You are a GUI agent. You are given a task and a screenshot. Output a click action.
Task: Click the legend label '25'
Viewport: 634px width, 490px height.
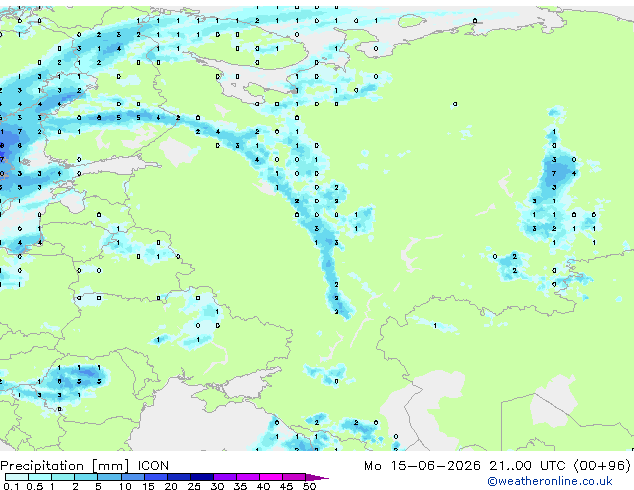click(194, 486)
